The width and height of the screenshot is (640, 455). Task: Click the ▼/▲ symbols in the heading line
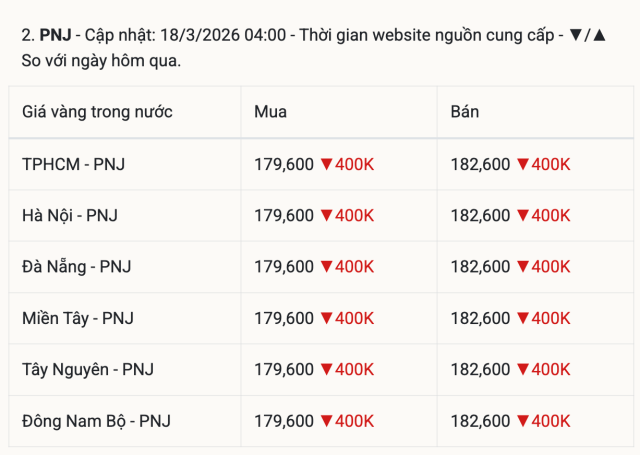click(587, 35)
